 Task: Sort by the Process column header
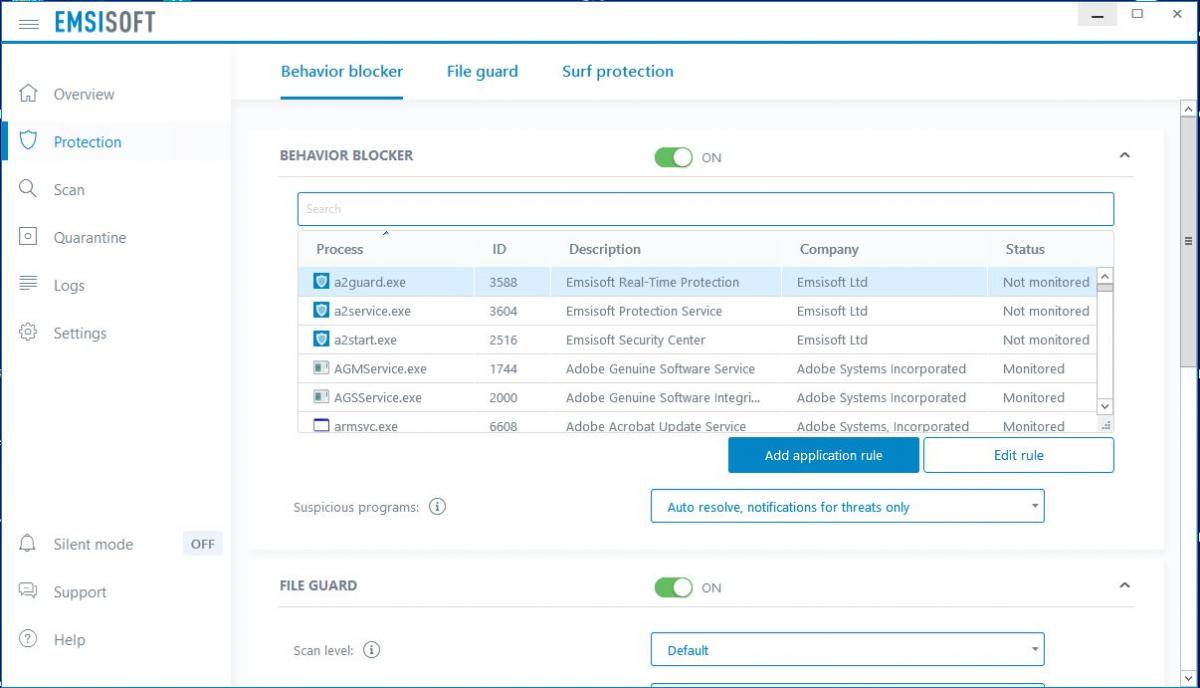[x=340, y=249]
